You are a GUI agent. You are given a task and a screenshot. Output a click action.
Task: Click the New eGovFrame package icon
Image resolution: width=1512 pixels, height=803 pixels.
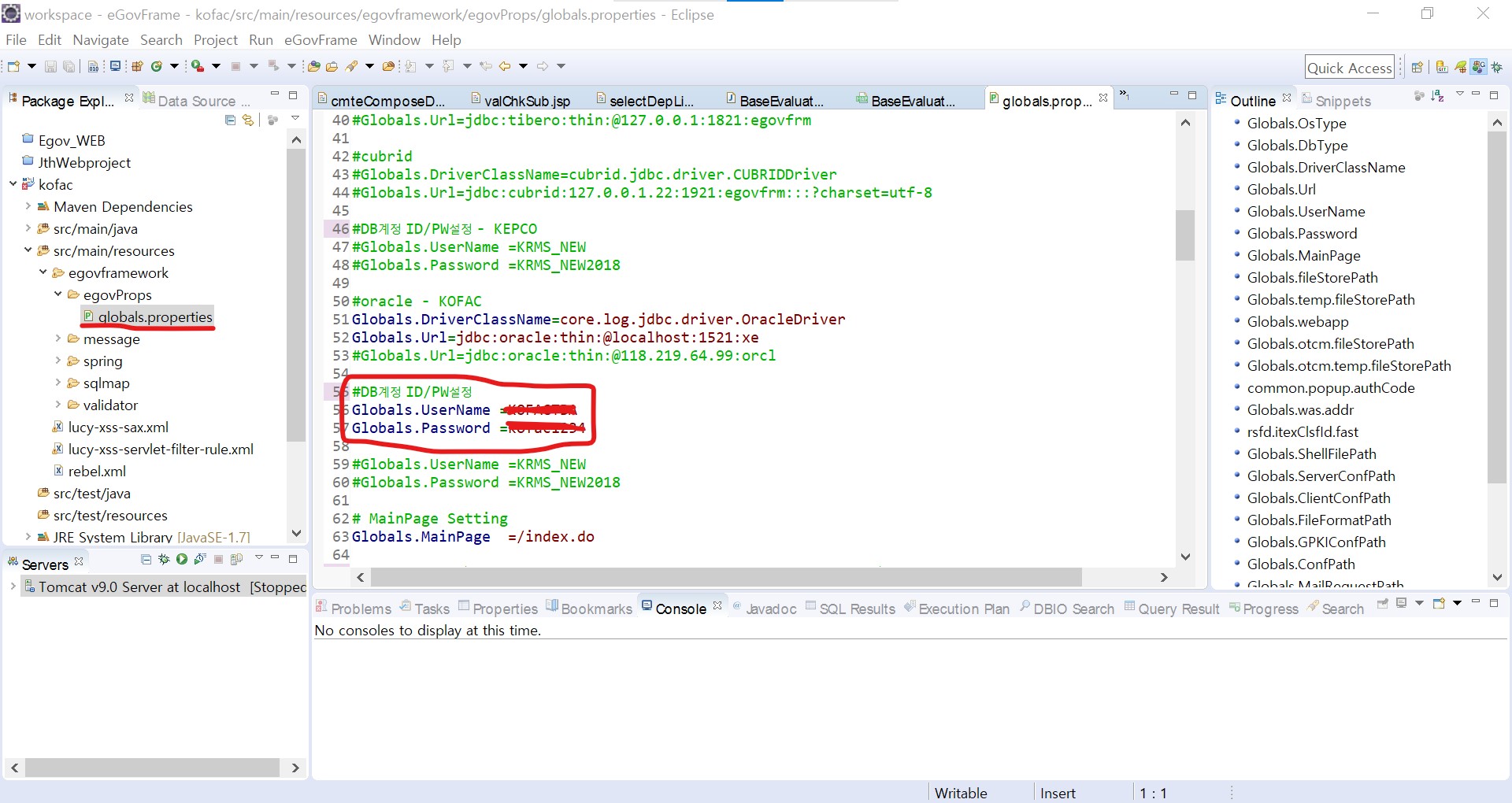point(137,66)
